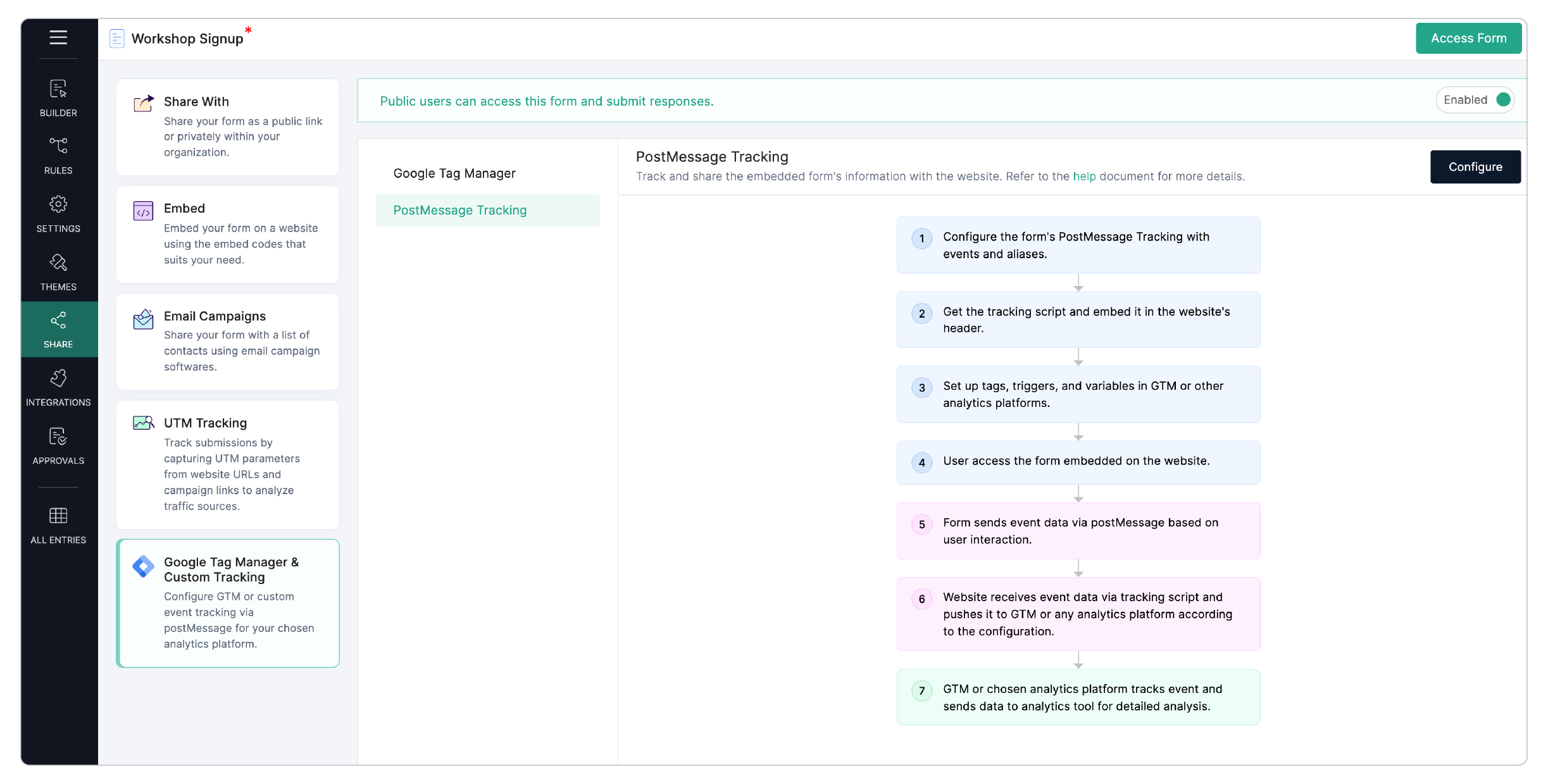1548x784 pixels.
Task: Click the Workshop Signup document icon
Action: (116, 38)
